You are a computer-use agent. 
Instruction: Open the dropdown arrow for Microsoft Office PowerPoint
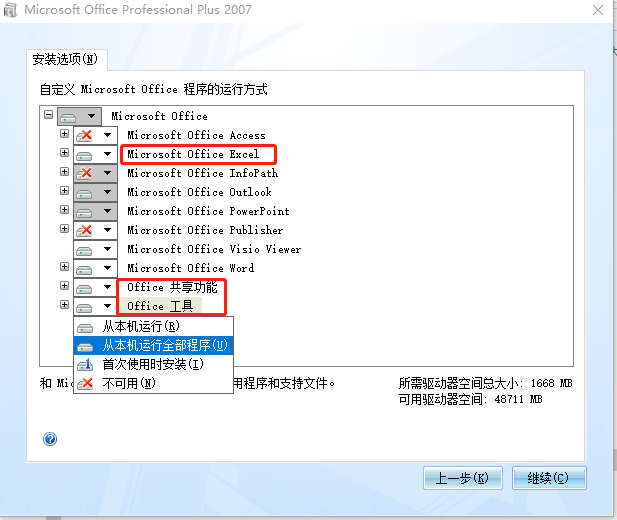click(x=107, y=211)
